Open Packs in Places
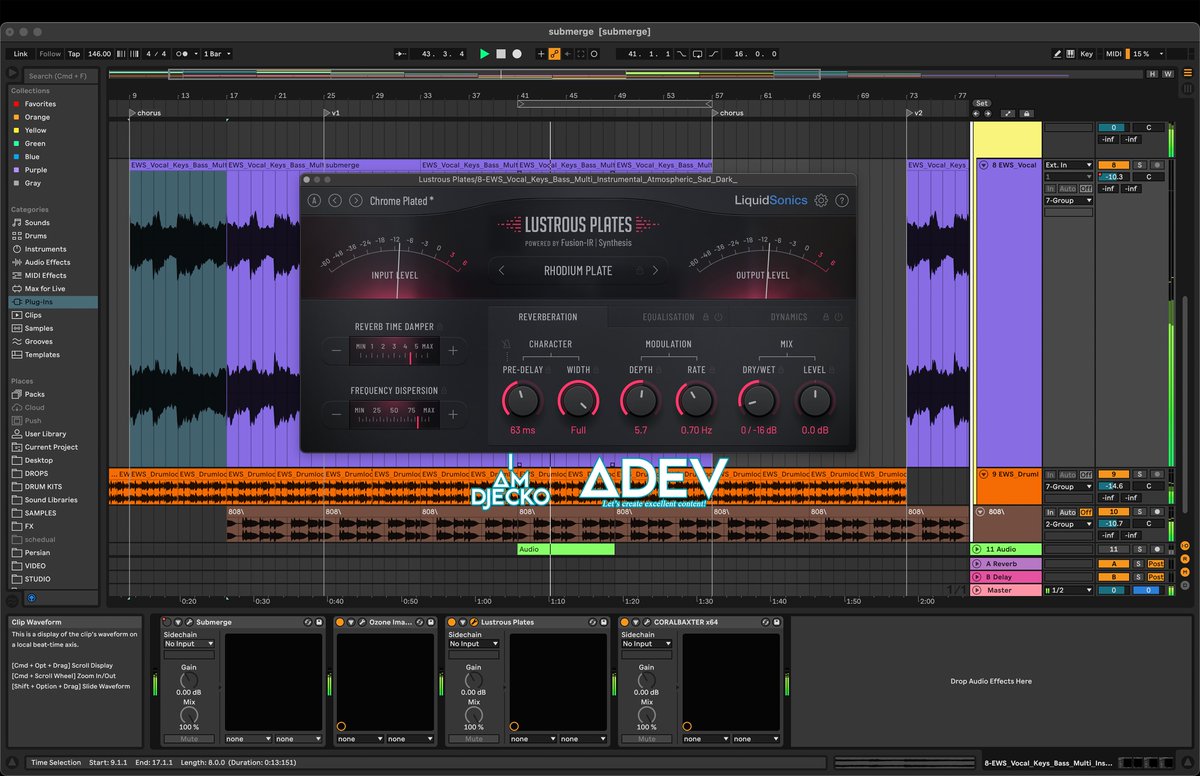1200x776 pixels. coord(34,394)
